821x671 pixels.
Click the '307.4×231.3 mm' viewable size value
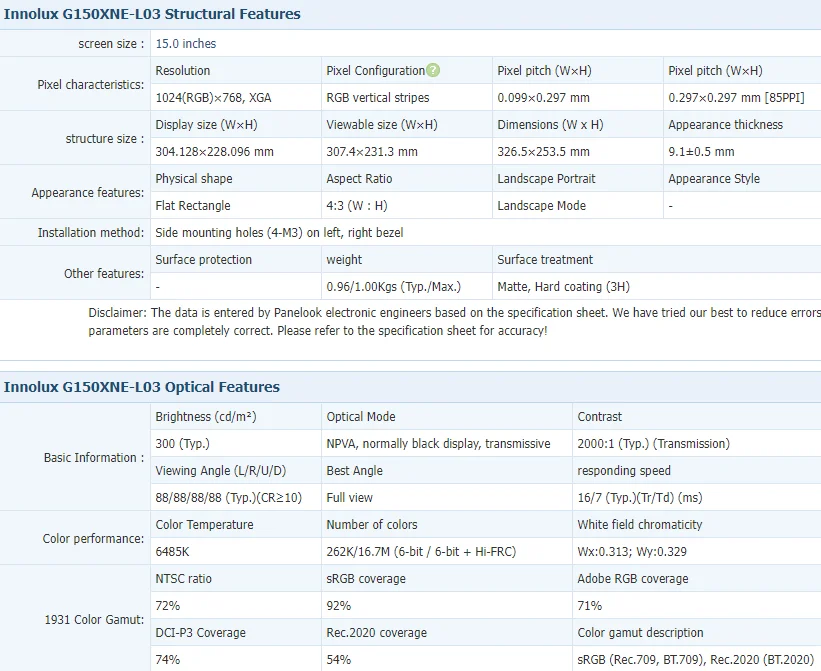(x=372, y=152)
